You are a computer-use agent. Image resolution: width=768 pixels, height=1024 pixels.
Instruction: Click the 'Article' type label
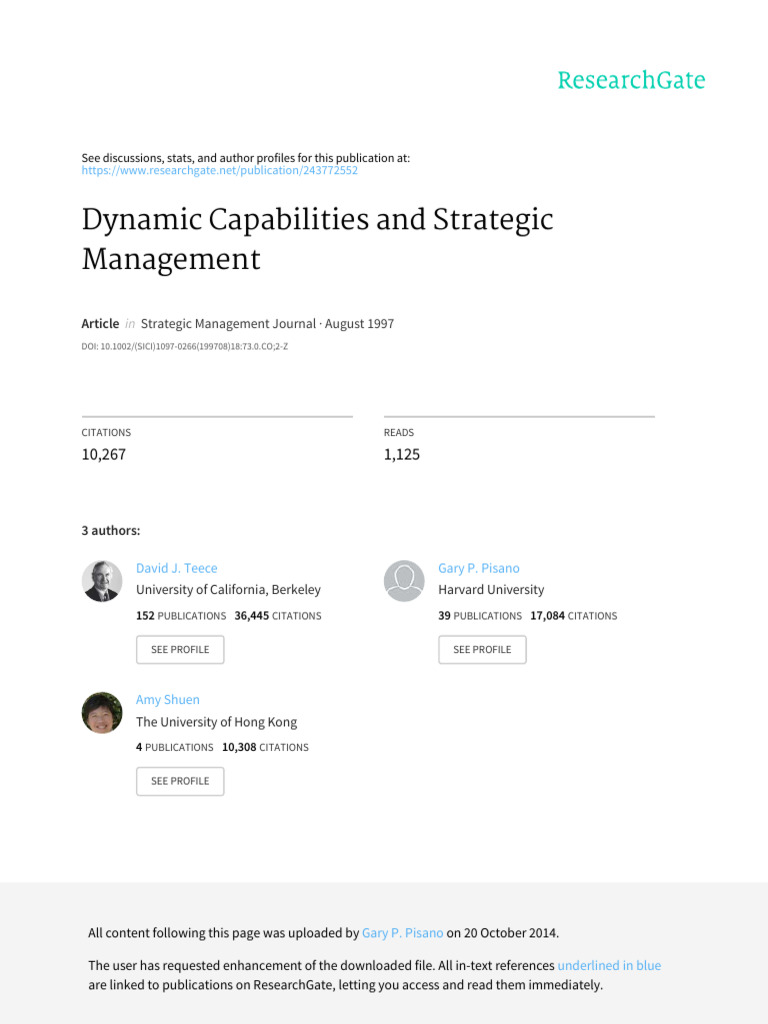tap(100, 324)
